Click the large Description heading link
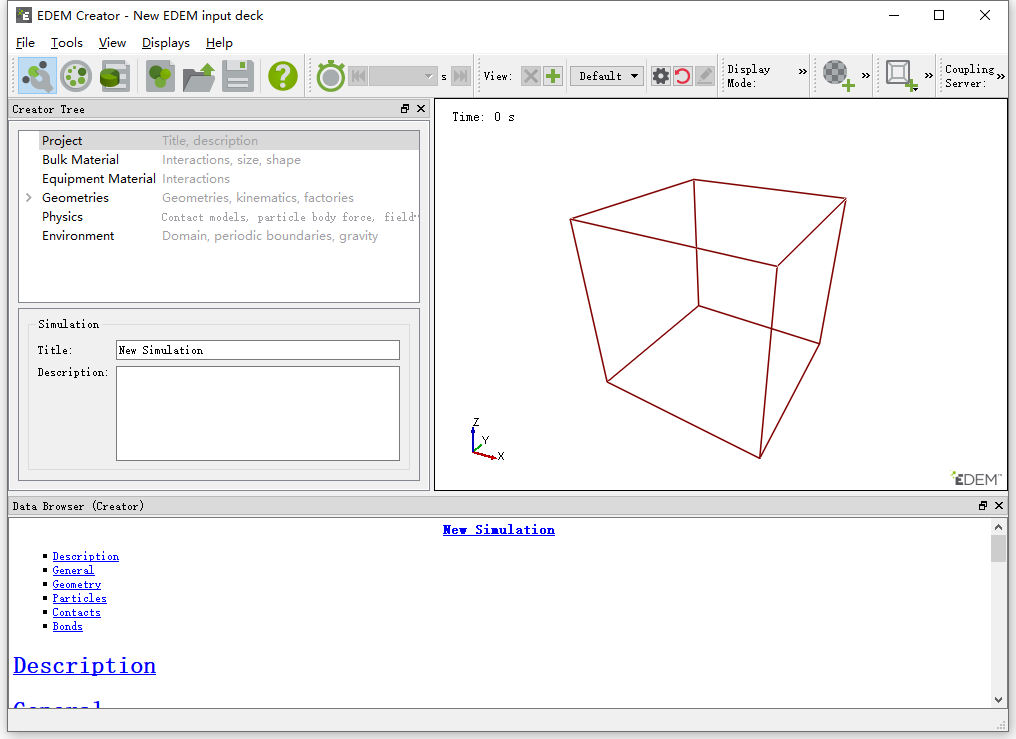Screen dimensions: 1016x739 coord(84,666)
